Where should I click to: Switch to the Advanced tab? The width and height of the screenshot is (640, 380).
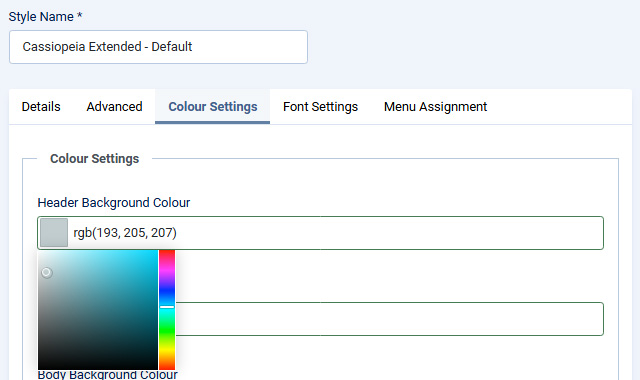tap(114, 107)
